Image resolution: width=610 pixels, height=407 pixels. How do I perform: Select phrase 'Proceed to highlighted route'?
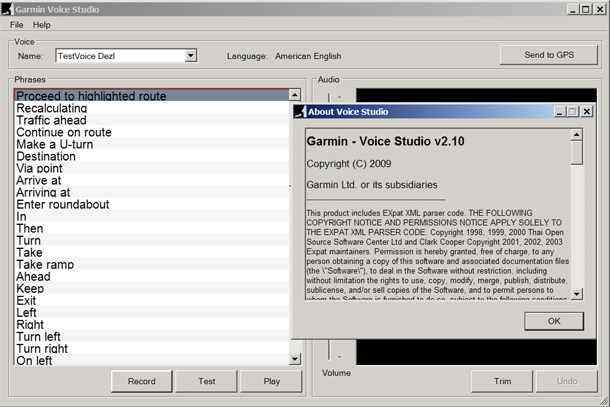click(151, 95)
